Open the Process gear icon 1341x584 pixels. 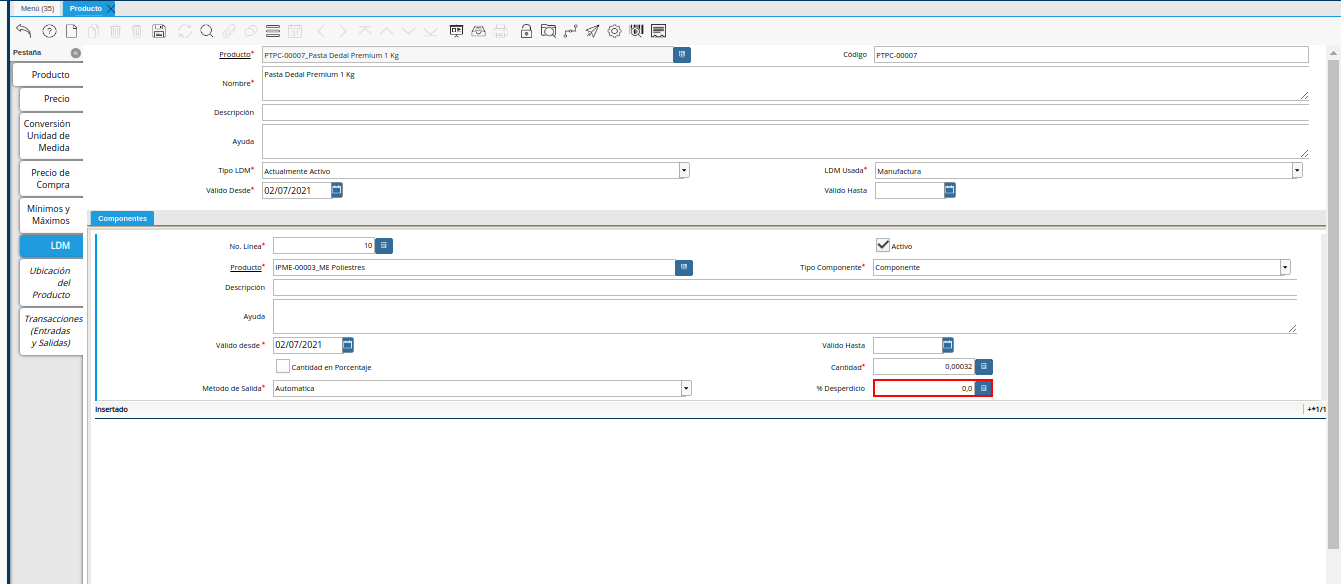coord(615,31)
